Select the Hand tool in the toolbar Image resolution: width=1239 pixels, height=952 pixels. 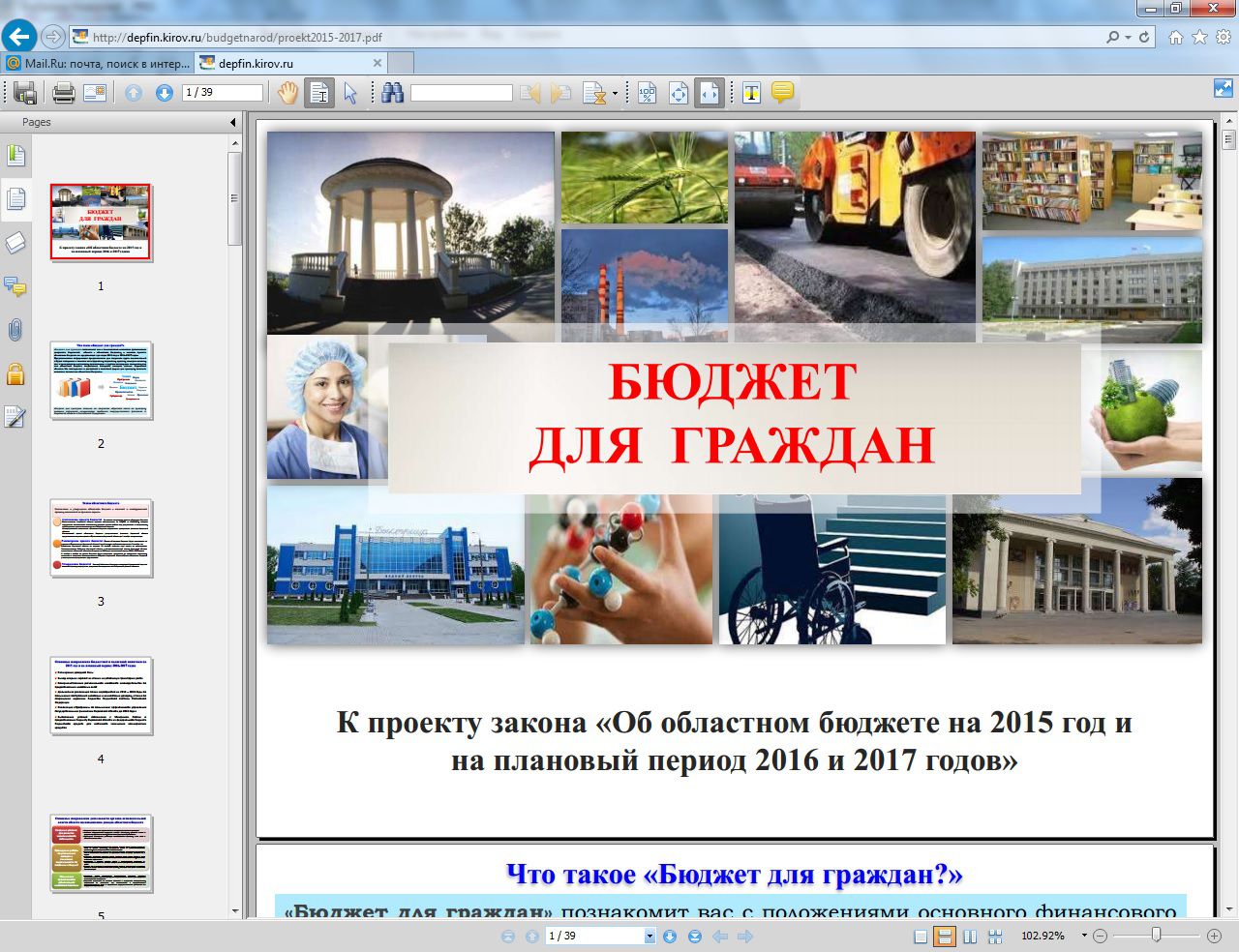click(x=287, y=92)
